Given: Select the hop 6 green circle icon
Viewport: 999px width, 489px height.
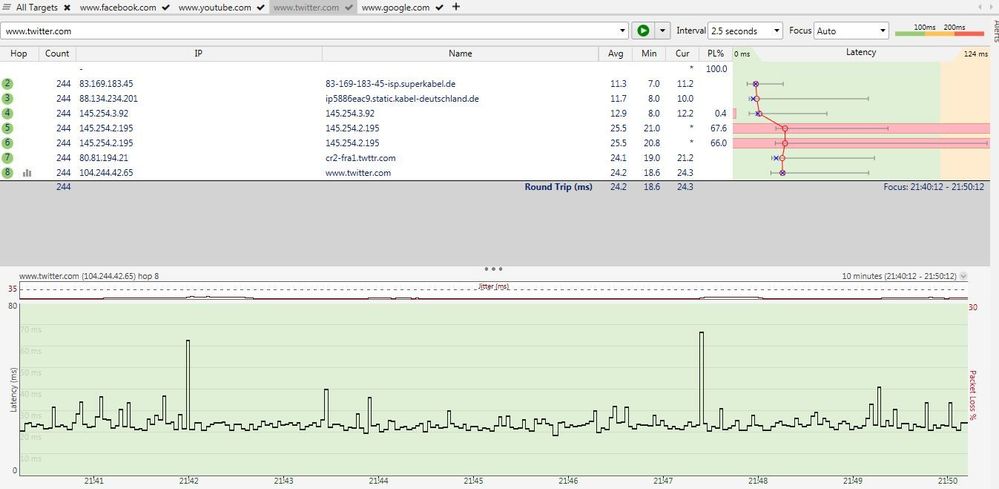Looking at the screenshot, I should [x=8, y=143].
